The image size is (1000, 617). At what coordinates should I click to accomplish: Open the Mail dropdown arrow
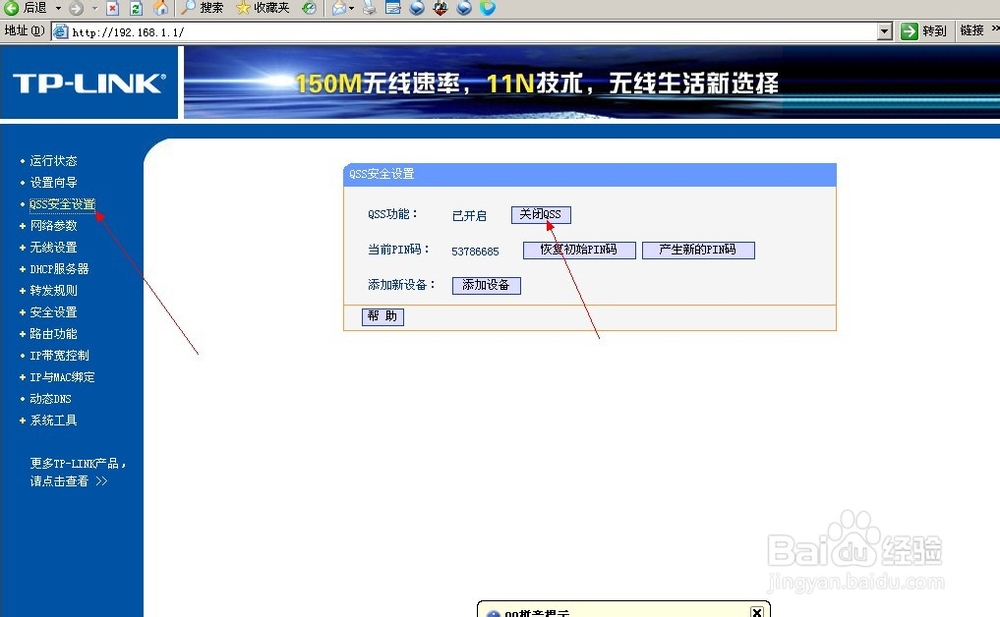click(351, 8)
